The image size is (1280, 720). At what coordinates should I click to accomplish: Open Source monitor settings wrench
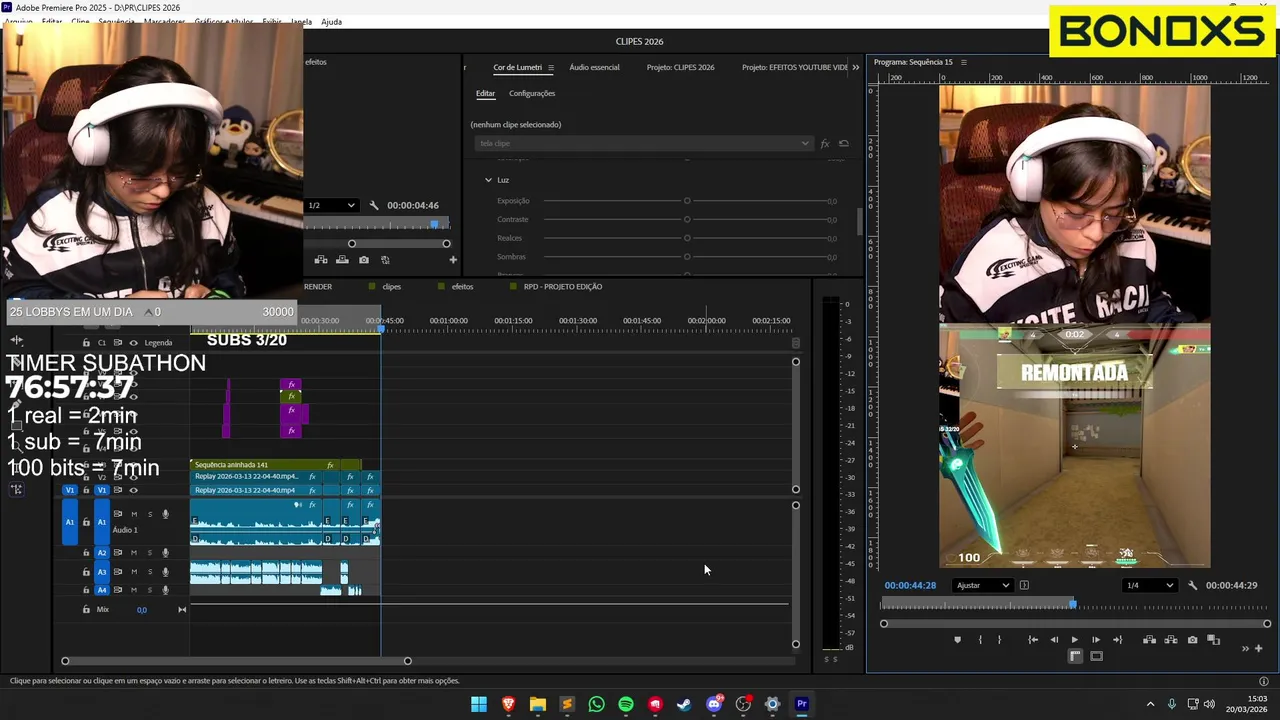pos(374,205)
